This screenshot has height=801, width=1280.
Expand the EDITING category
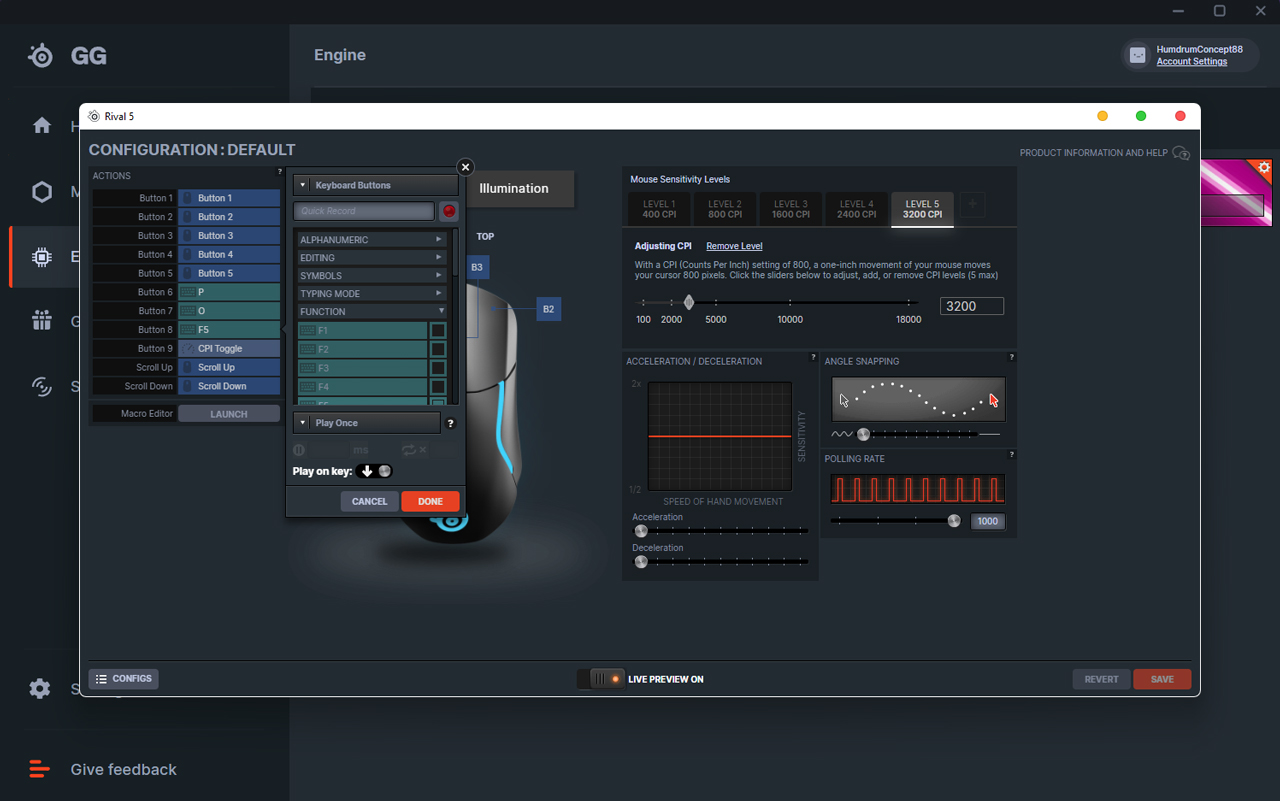click(372, 258)
